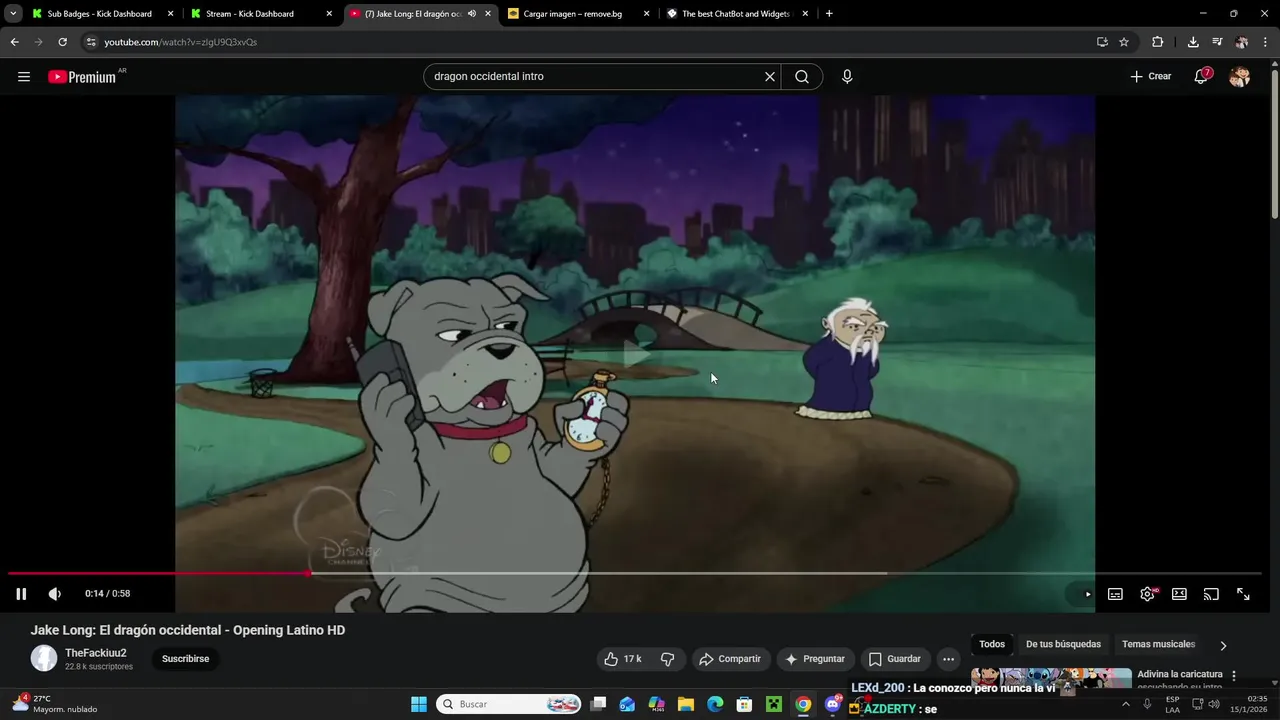Open TheFackiuu2 channel name link
The image size is (1280, 720).
tap(96, 653)
